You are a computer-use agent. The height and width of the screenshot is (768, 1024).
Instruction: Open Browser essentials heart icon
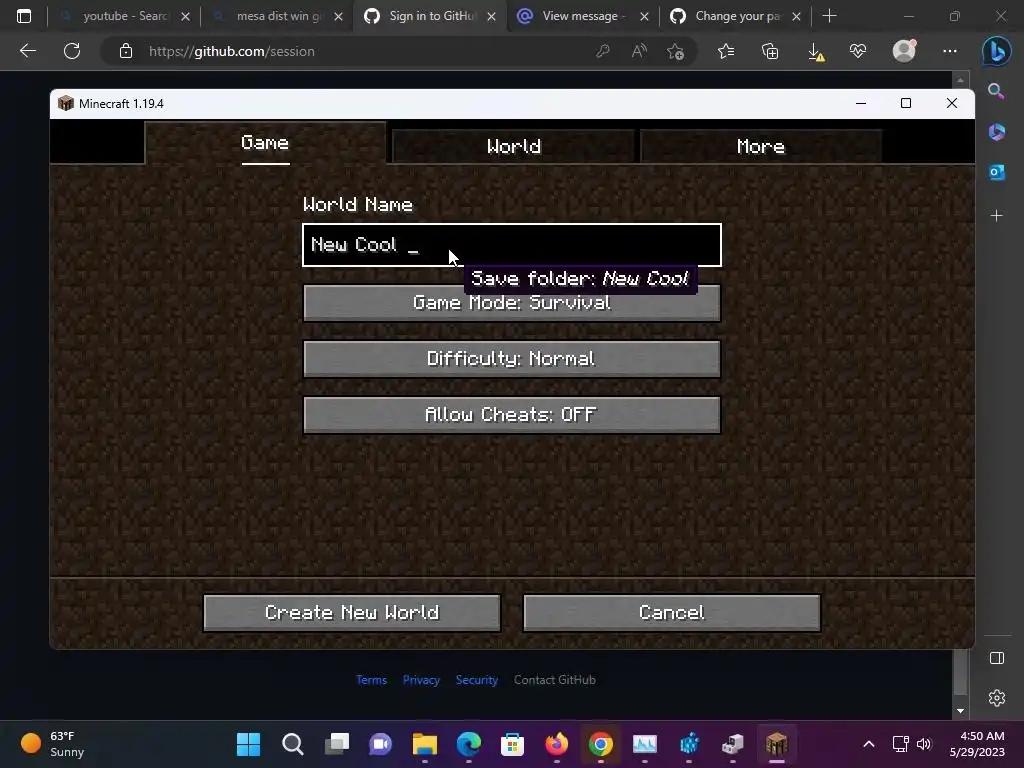coord(858,51)
